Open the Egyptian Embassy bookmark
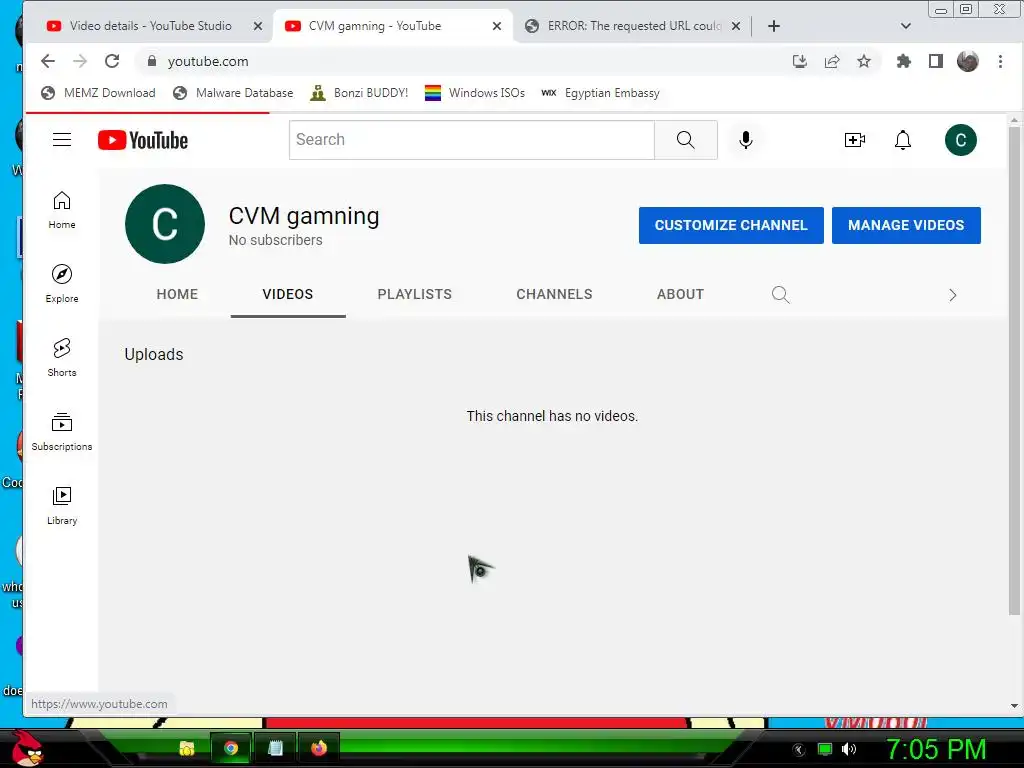 point(600,93)
